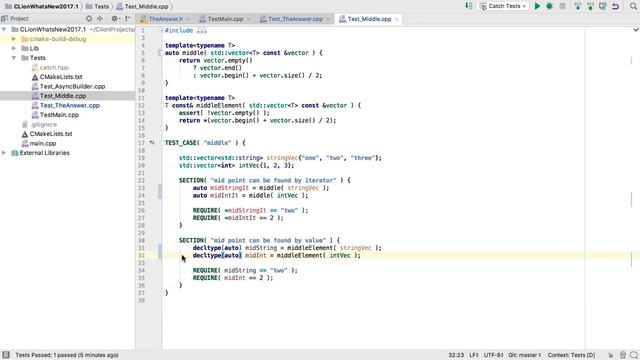The width and height of the screenshot is (640, 360).
Task: Click 'Tests Passed: 1 passed' status message
Action: coord(67,355)
